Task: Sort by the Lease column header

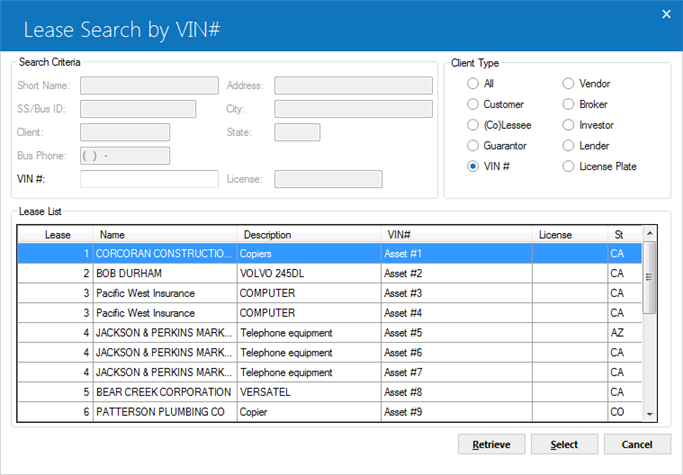Action: (55, 235)
